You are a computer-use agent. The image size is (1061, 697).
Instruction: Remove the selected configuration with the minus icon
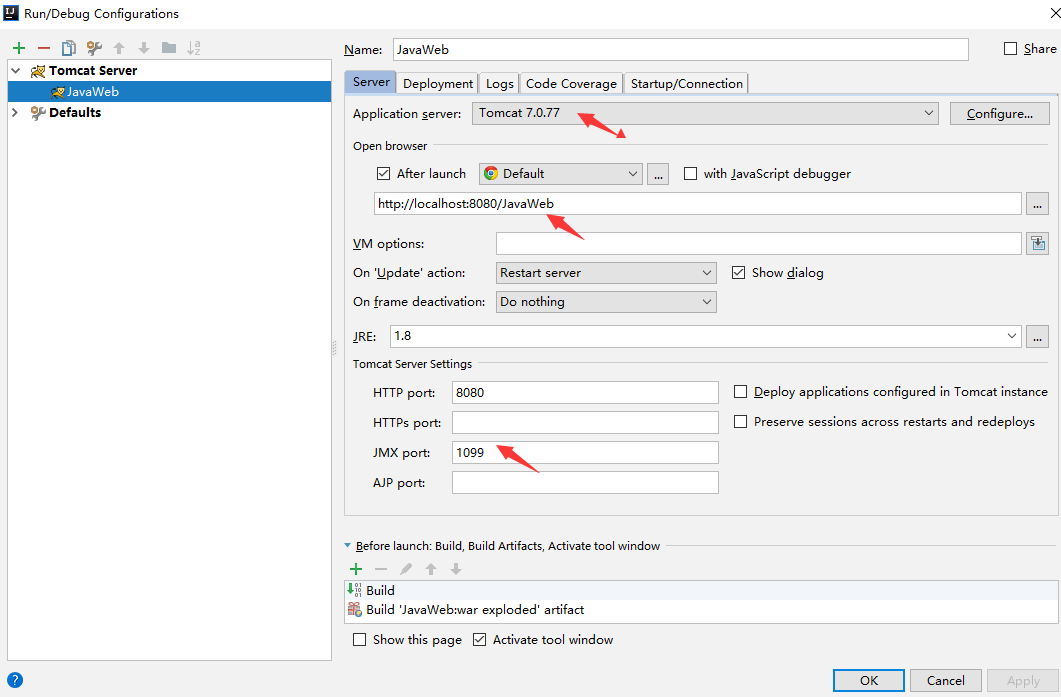(x=44, y=48)
